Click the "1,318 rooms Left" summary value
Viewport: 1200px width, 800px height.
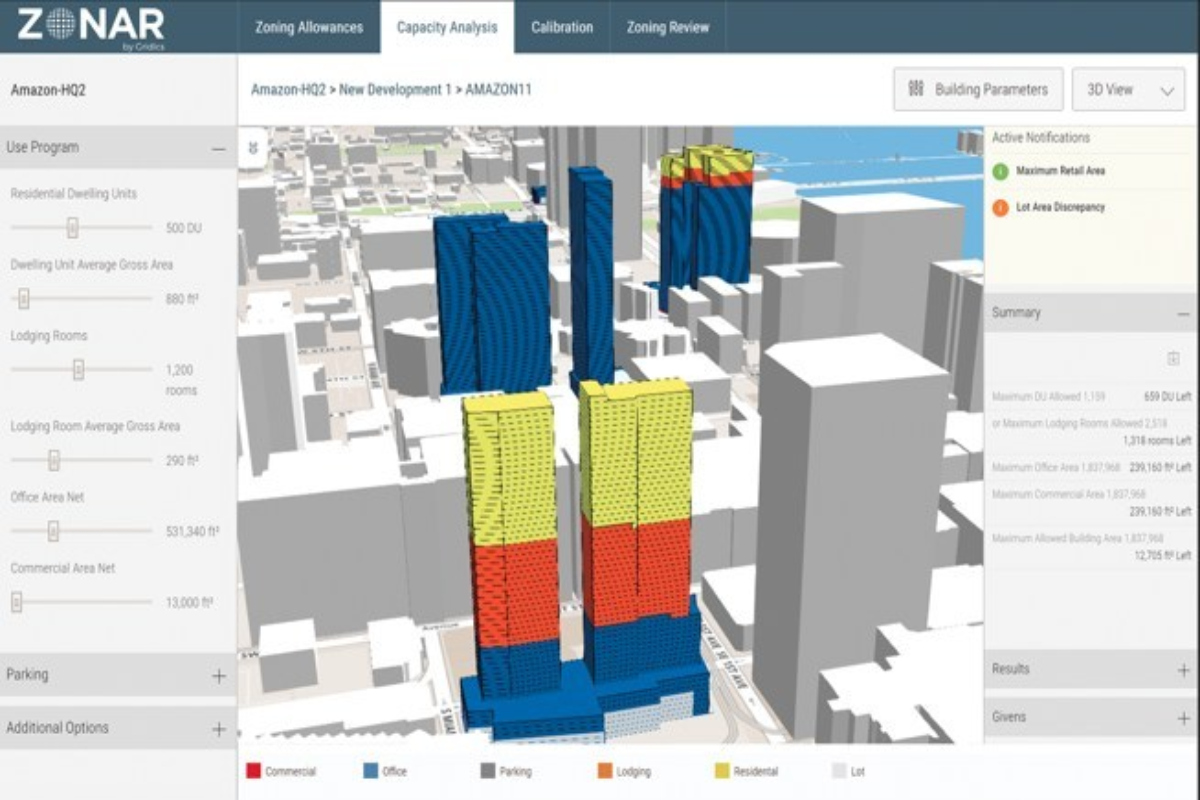tap(1156, 440)
